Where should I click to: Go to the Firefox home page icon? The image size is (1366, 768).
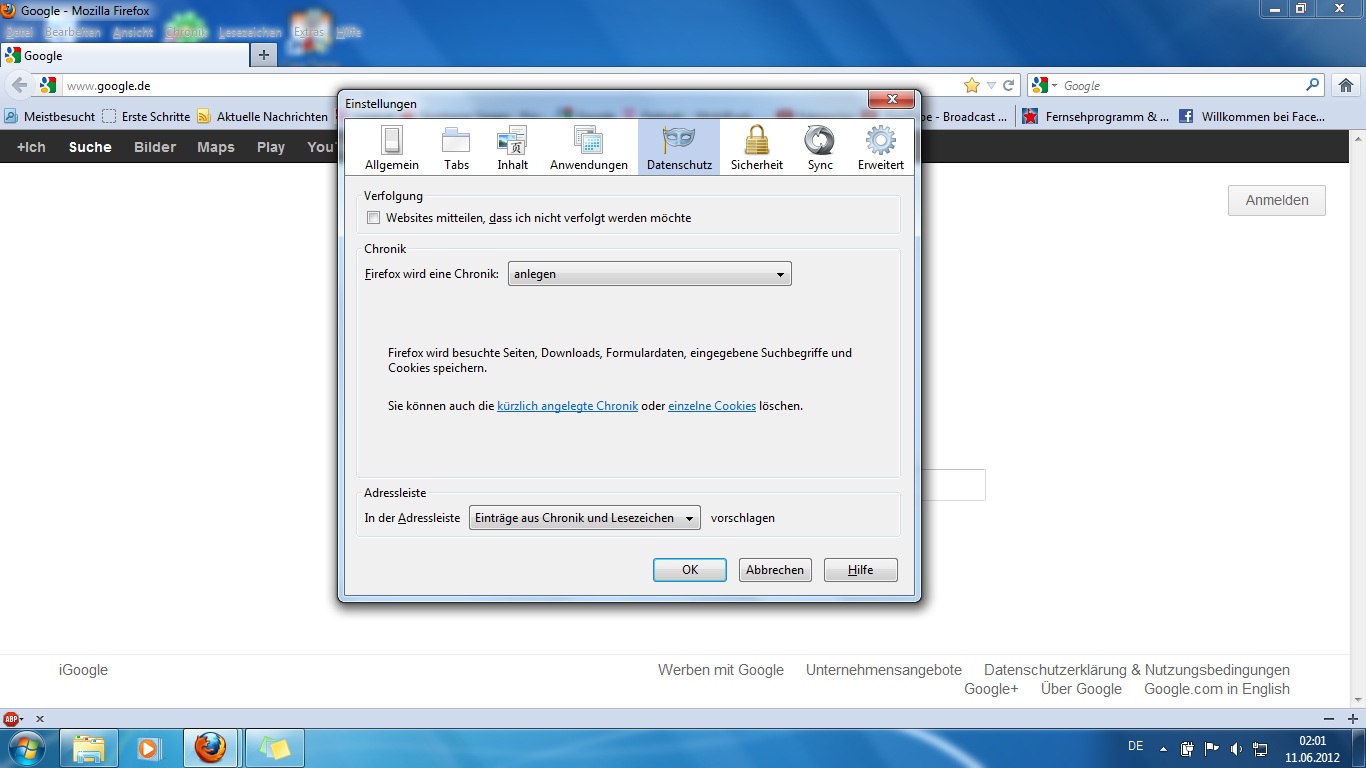(x=1347, y=86)
